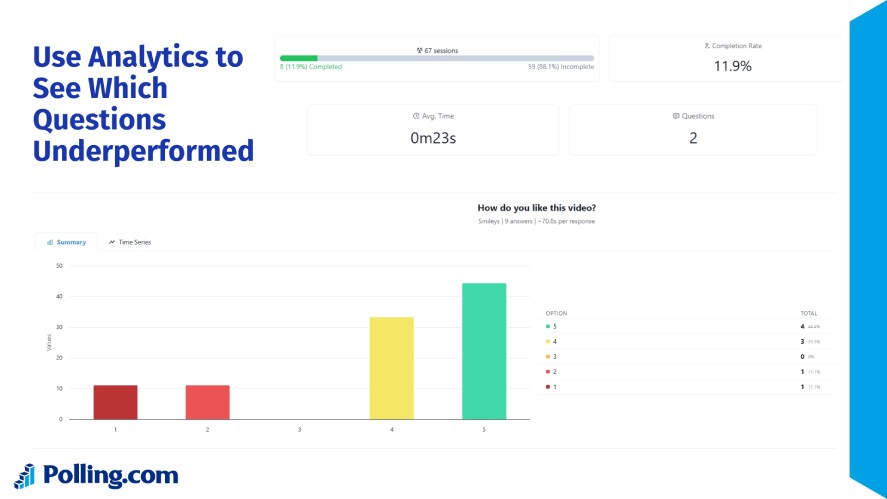This screenshot has width=887, height=499.
Task: Switch to the Time Series tab
Action: point(130,242)
